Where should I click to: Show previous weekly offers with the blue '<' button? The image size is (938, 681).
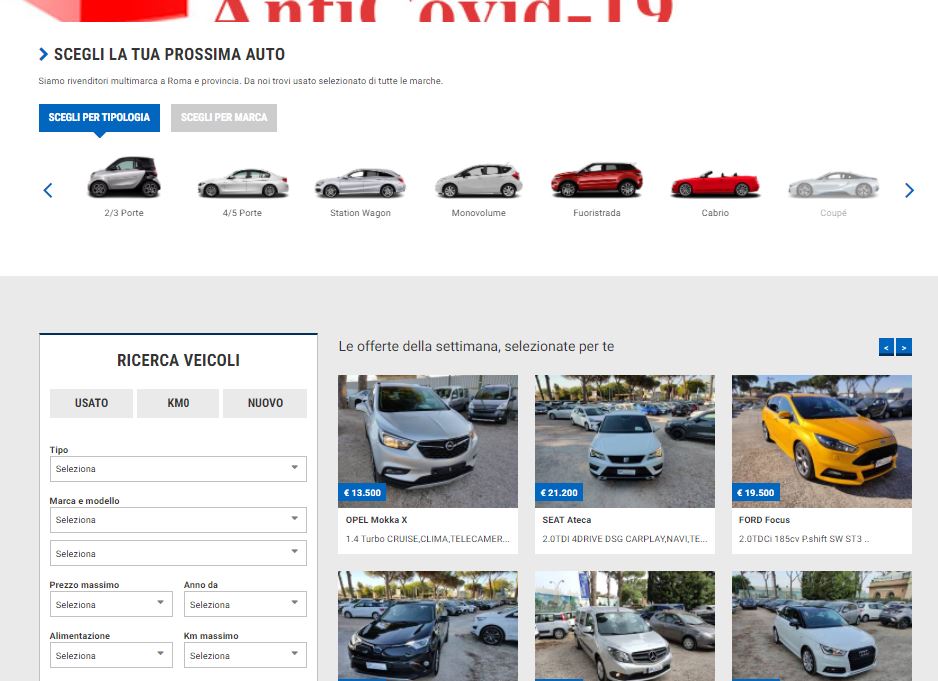click(886, 347)
